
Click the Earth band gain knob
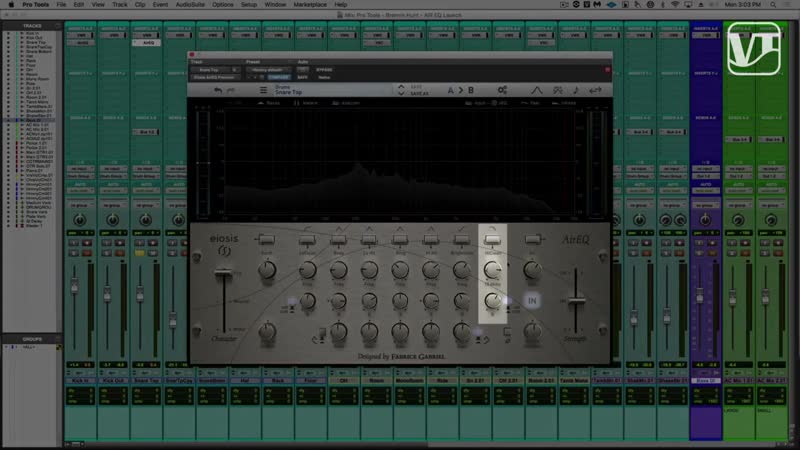coord(267,269)
